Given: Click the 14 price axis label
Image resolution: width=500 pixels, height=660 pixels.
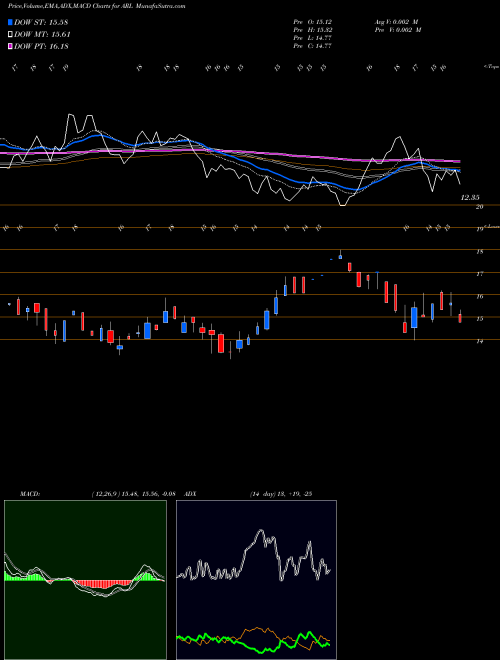Looking at the screenshot, I should point(479,341).
